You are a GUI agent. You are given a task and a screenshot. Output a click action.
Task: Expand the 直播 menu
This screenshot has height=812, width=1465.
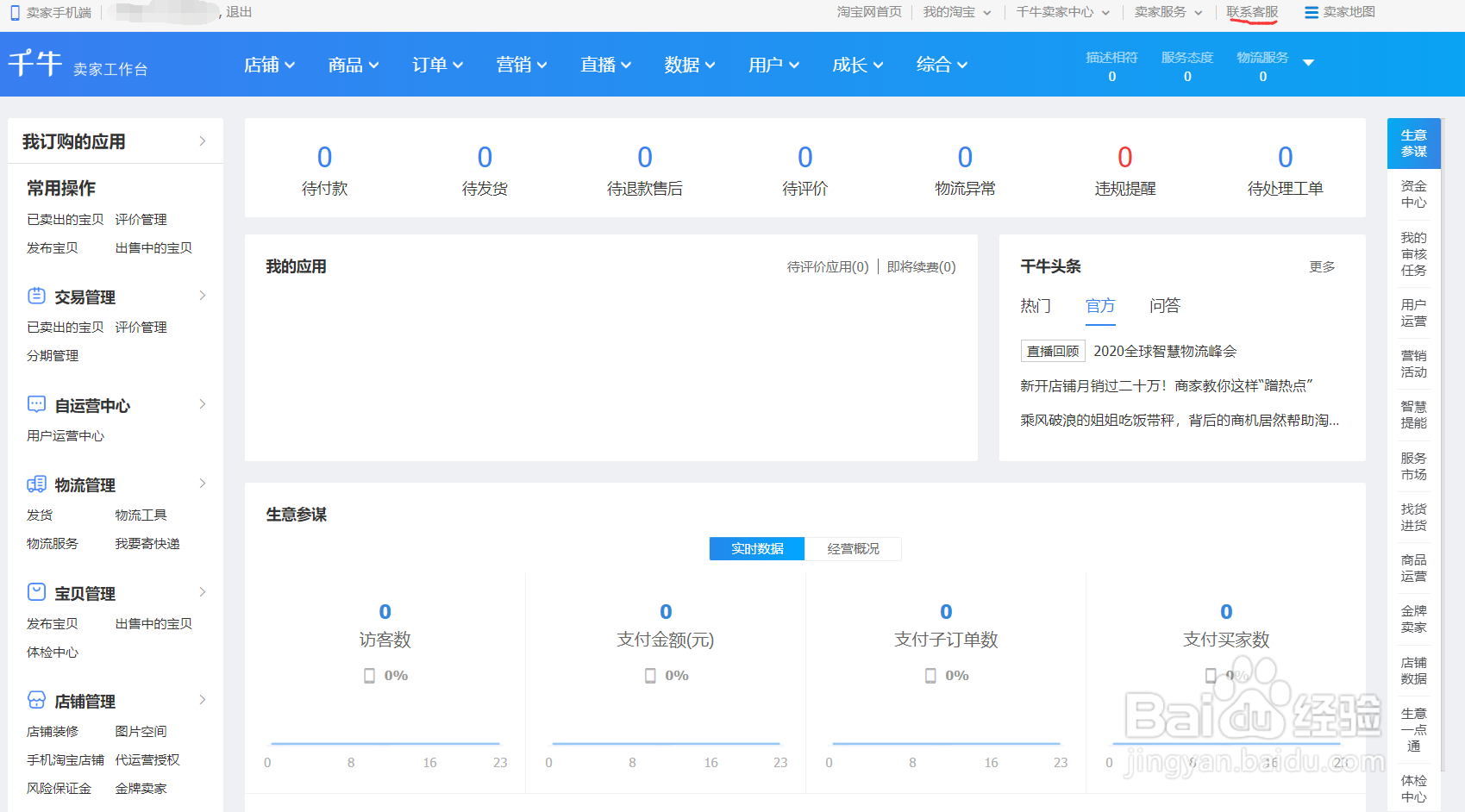pos(605,65)
